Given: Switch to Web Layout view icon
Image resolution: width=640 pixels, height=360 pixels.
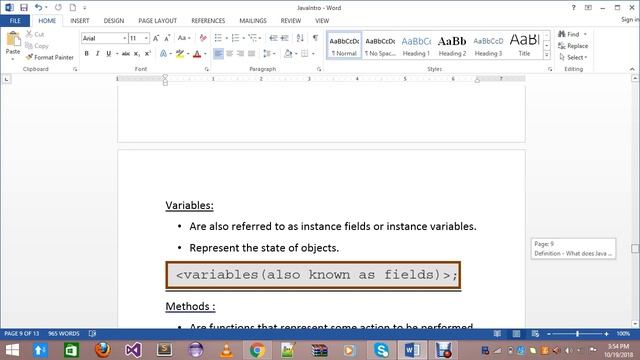Looking at the screenshot, I should tap(535, 334).
